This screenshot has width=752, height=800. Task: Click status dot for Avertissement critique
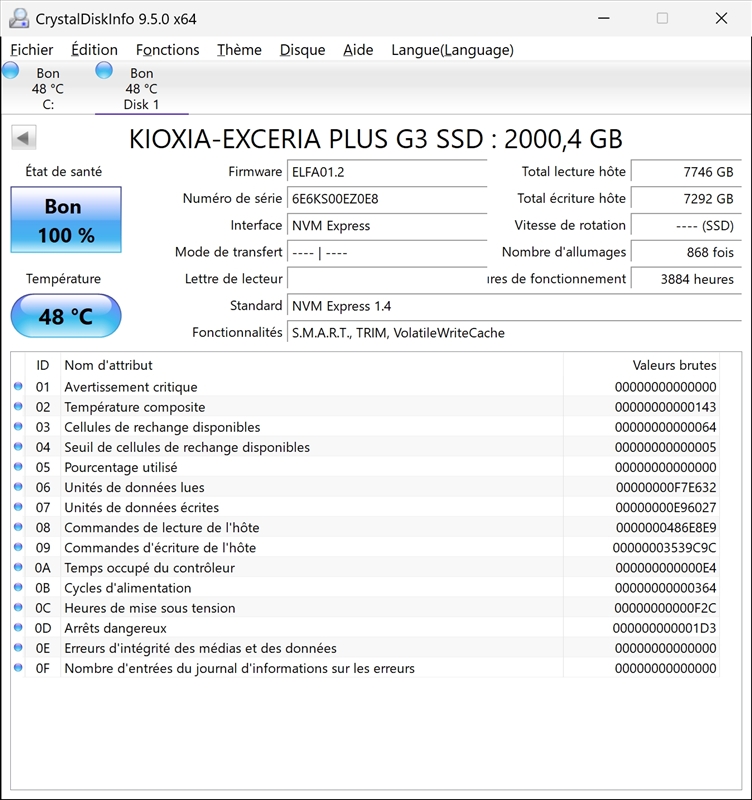coord(18,386)
